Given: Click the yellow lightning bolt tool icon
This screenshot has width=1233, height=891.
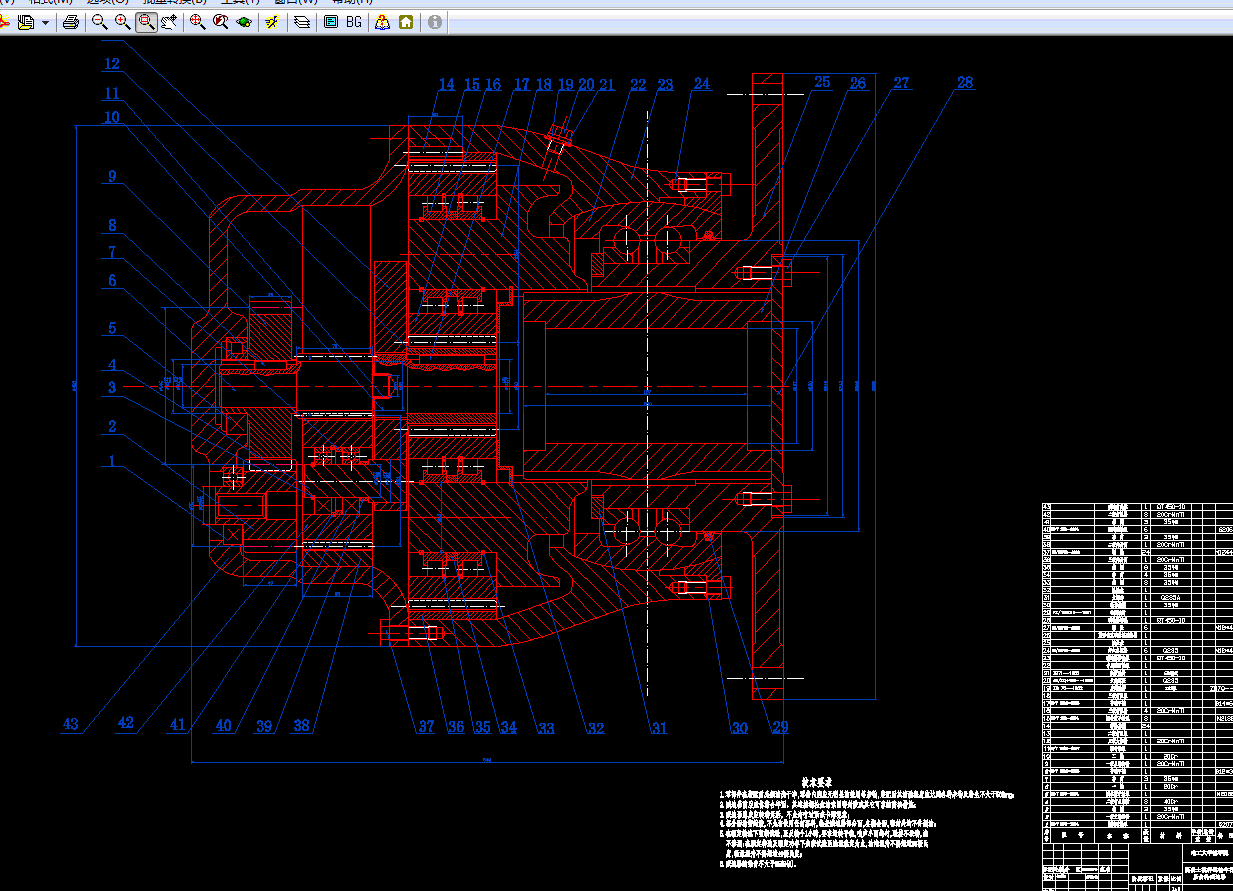Looking at the screenshot, I should coord(271,21).
